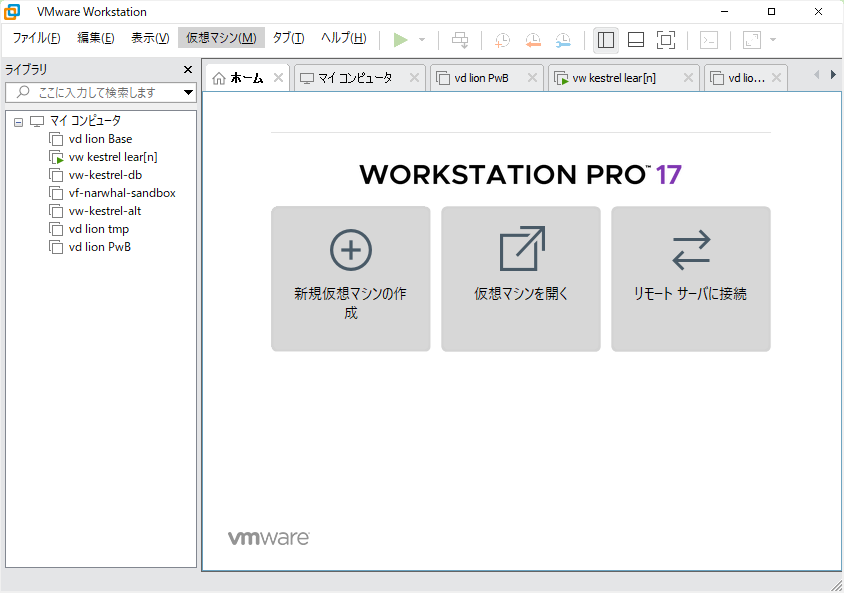Toggle the thumbnail bar view

[x=636, y=40]
